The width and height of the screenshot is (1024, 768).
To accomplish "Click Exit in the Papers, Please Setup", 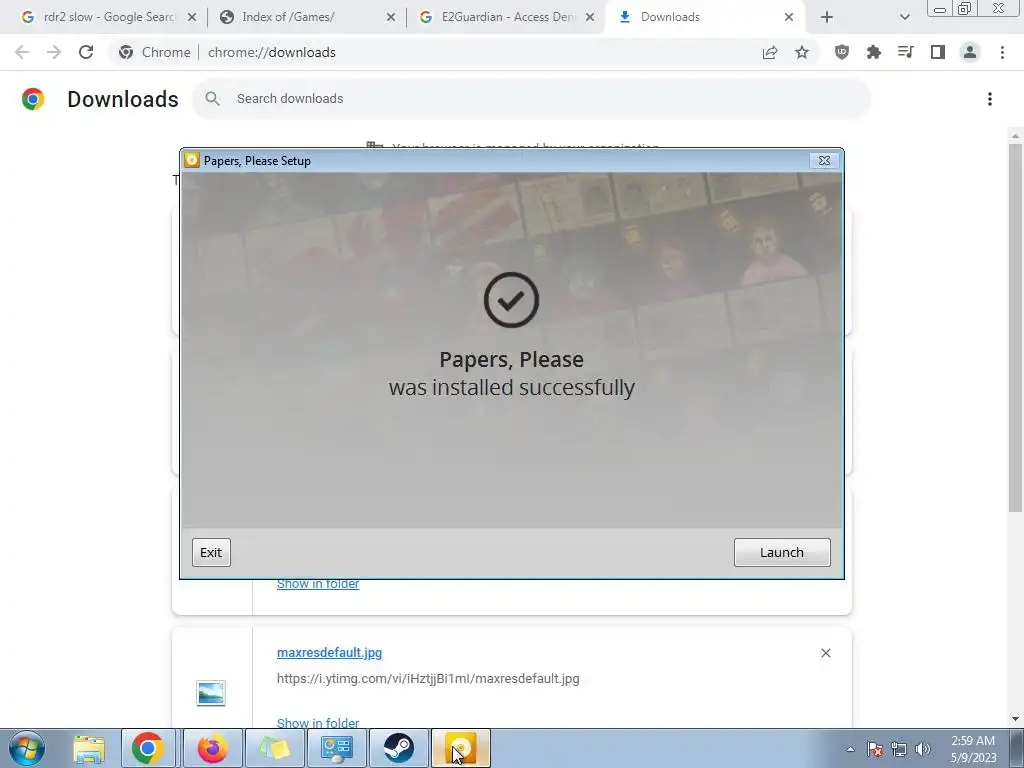I will point(211,552).
